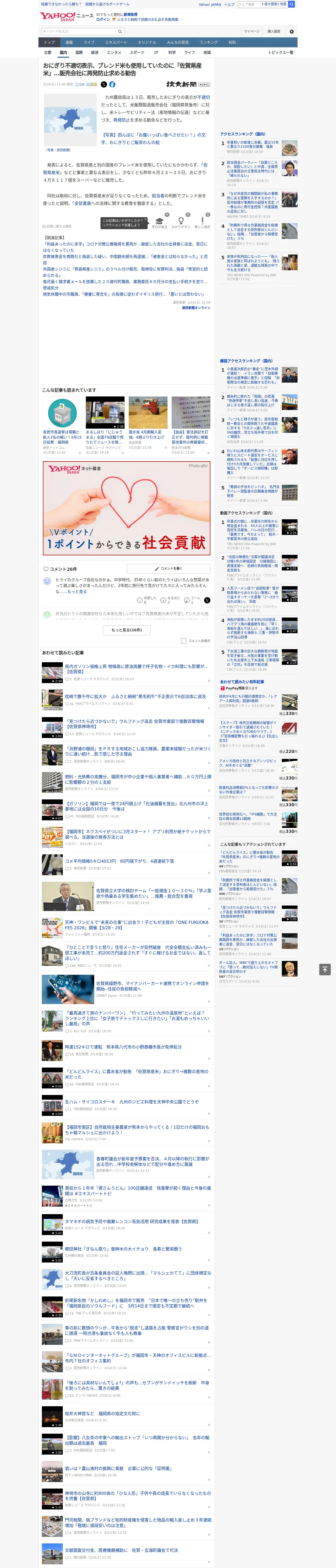Open related link 外国産シジミ article
336x1568 pixels.
[x=126, y=272]
